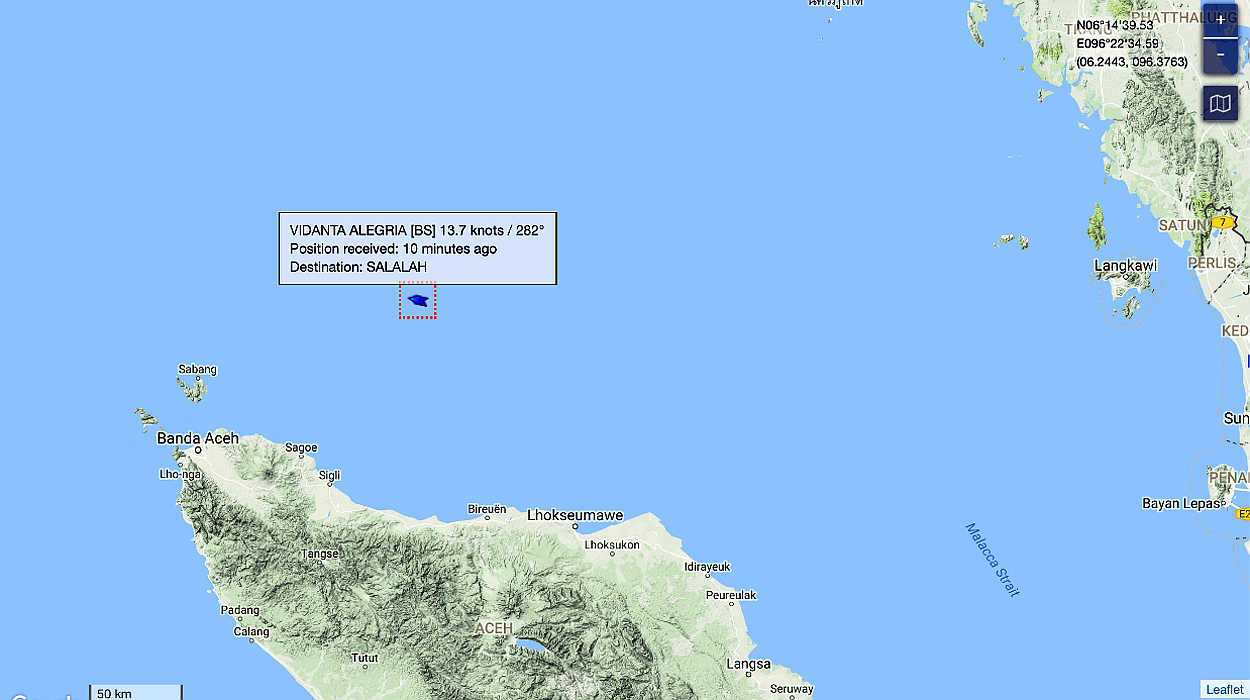Click the Bayan Lepas airport label
Viewport: 1250px width, 700px height.
pyautogui.click(x=1181, y=504)
